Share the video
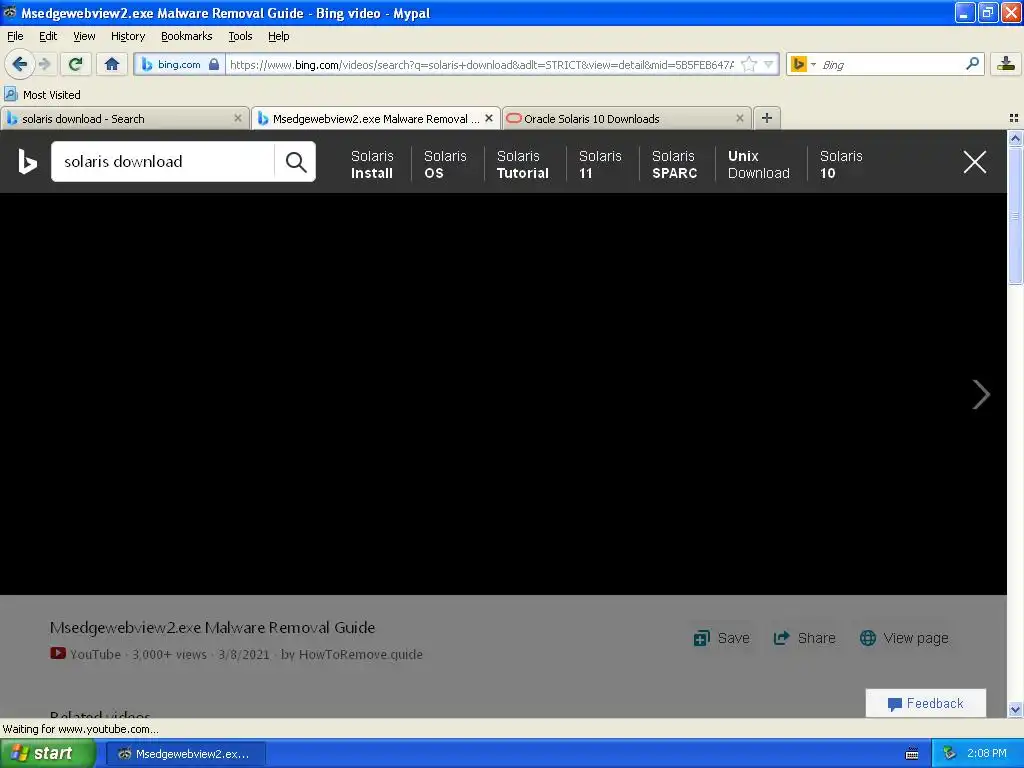Viewport: 1024px width, 768px height. (805, 638)
